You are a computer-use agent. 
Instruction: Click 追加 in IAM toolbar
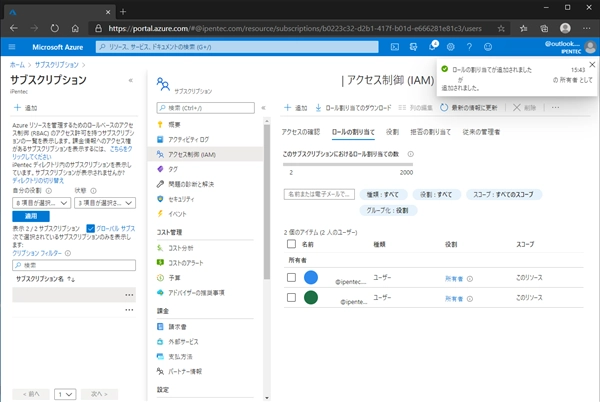point(295,108)
